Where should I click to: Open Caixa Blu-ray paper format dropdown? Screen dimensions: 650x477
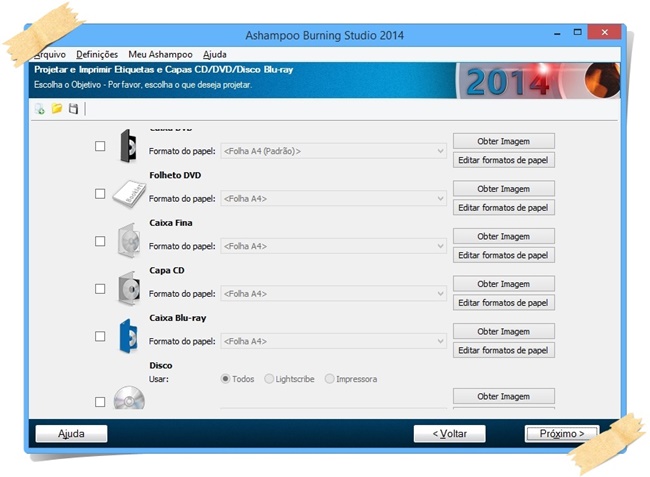(334, 341)
